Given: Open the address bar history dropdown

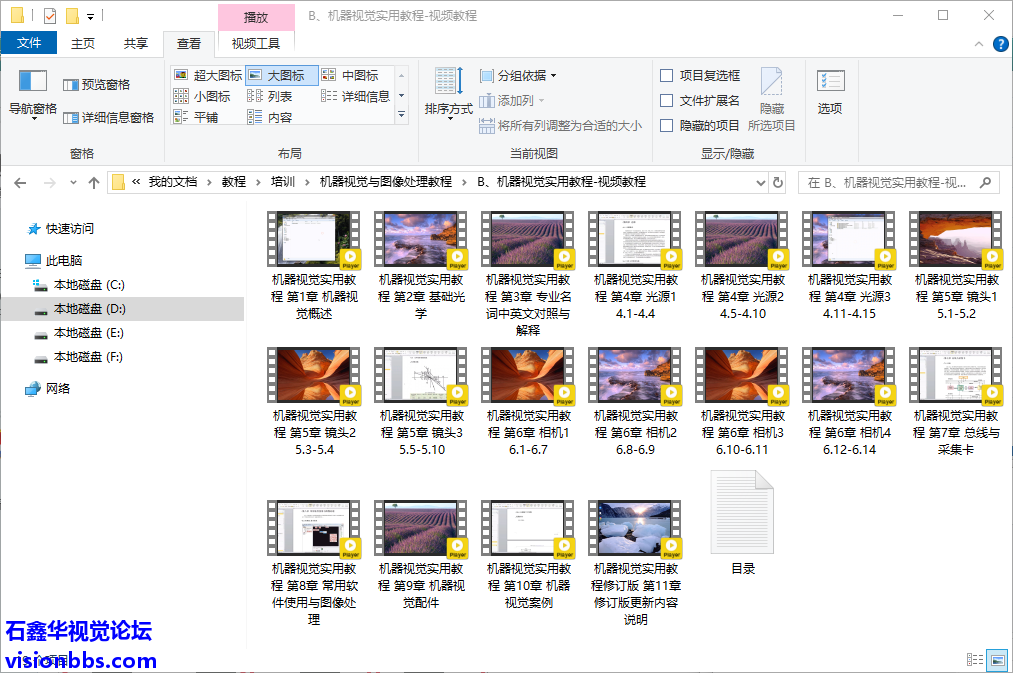Looking at the screenshot, I should click(761, 183).
